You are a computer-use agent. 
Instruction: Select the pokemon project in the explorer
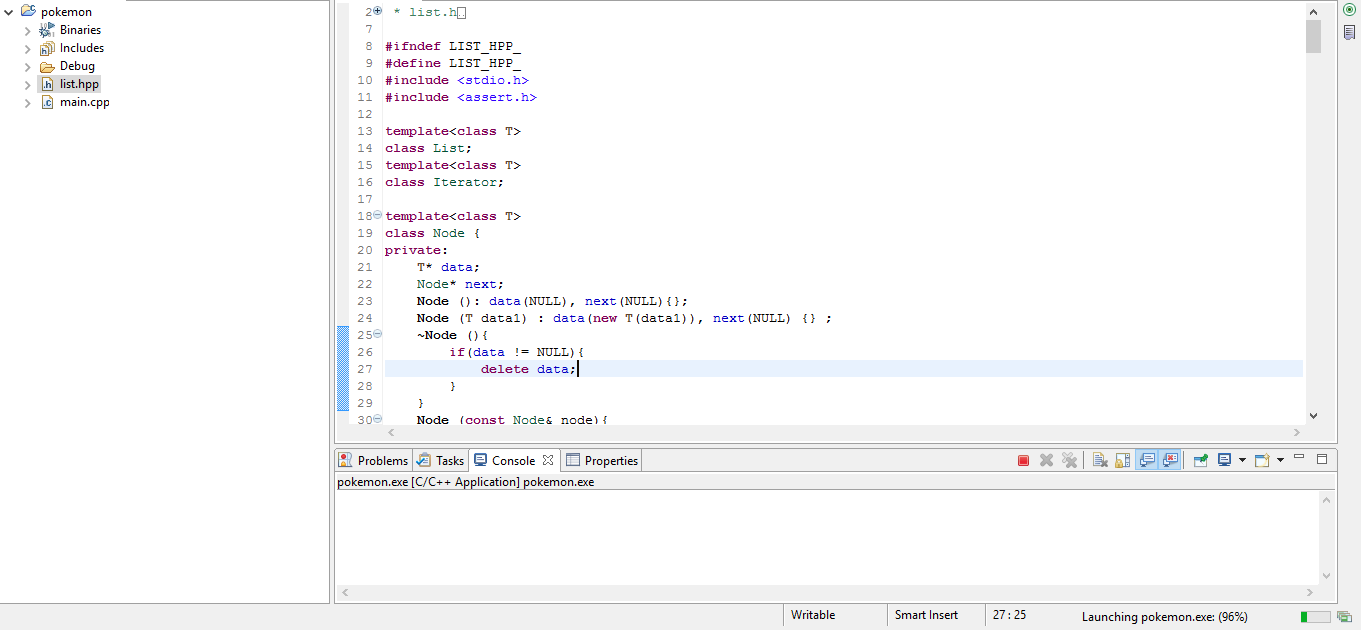(66, 12)
